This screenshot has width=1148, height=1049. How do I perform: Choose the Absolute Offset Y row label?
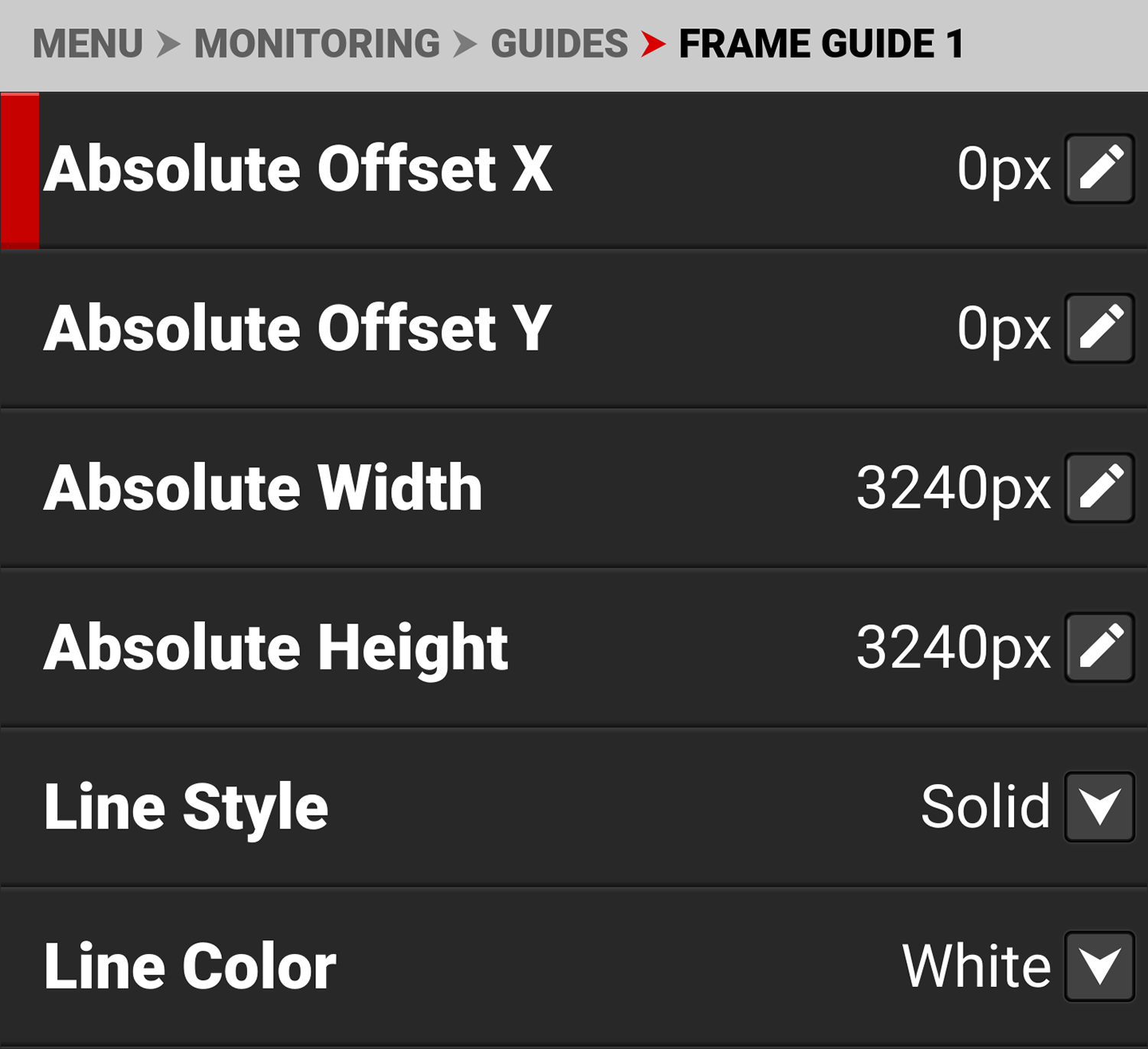point(298,328)
